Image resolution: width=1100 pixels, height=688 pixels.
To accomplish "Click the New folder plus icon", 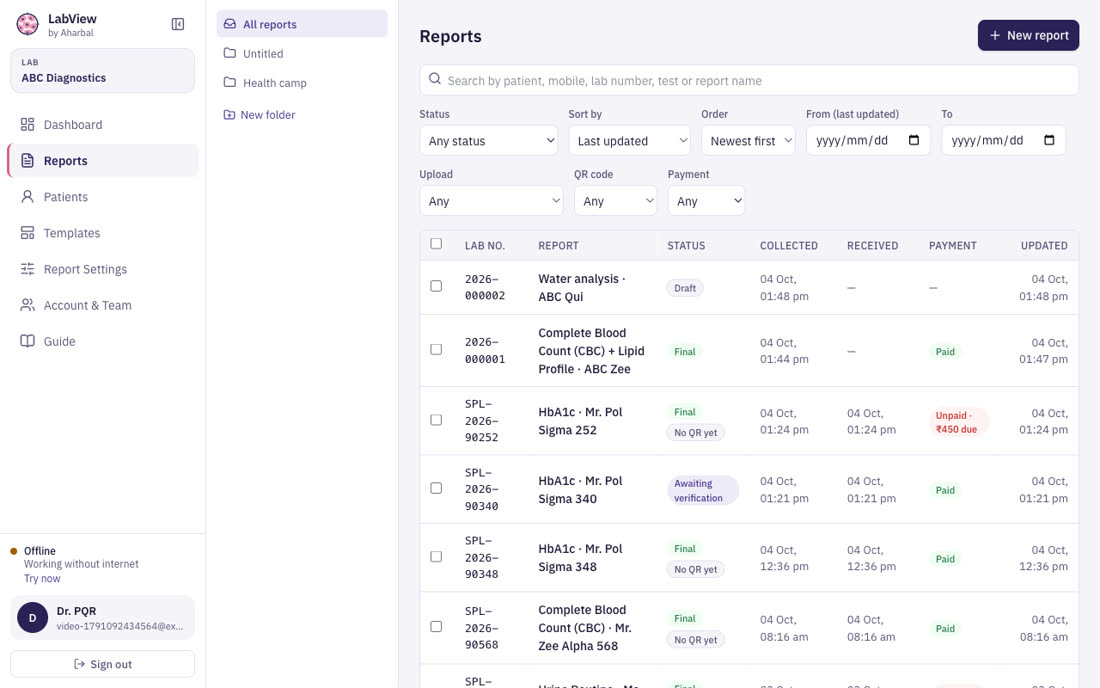I will pos(229,115).
